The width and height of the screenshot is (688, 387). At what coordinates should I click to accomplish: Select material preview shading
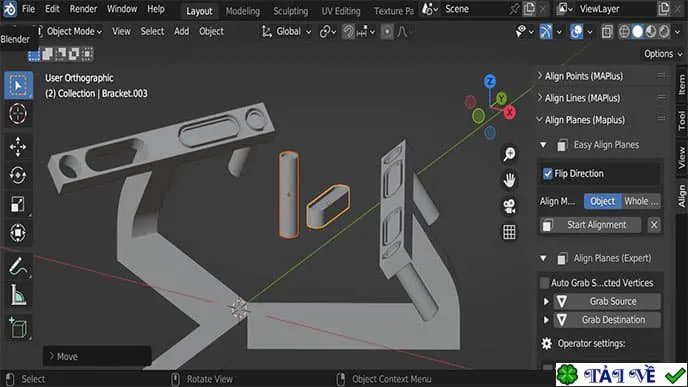(651, 32)
